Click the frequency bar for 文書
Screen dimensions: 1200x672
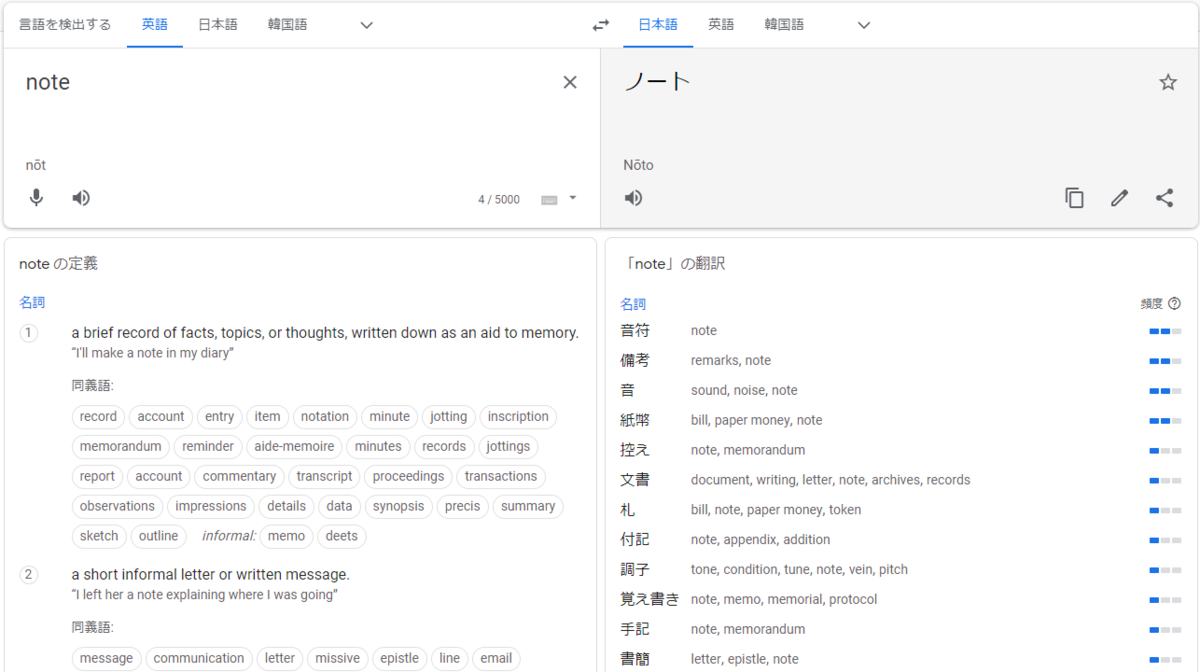coord(1165,481)
